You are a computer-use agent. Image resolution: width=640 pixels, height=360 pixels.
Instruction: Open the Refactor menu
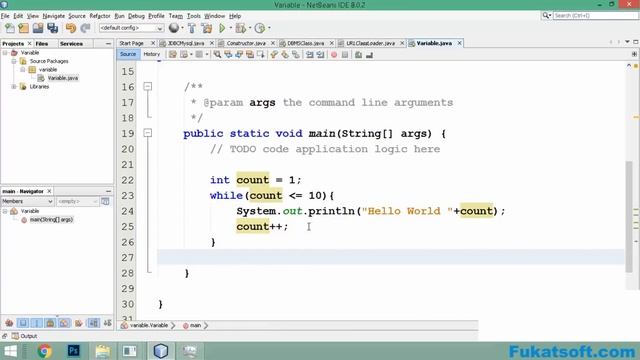click(x=100, y=16)
